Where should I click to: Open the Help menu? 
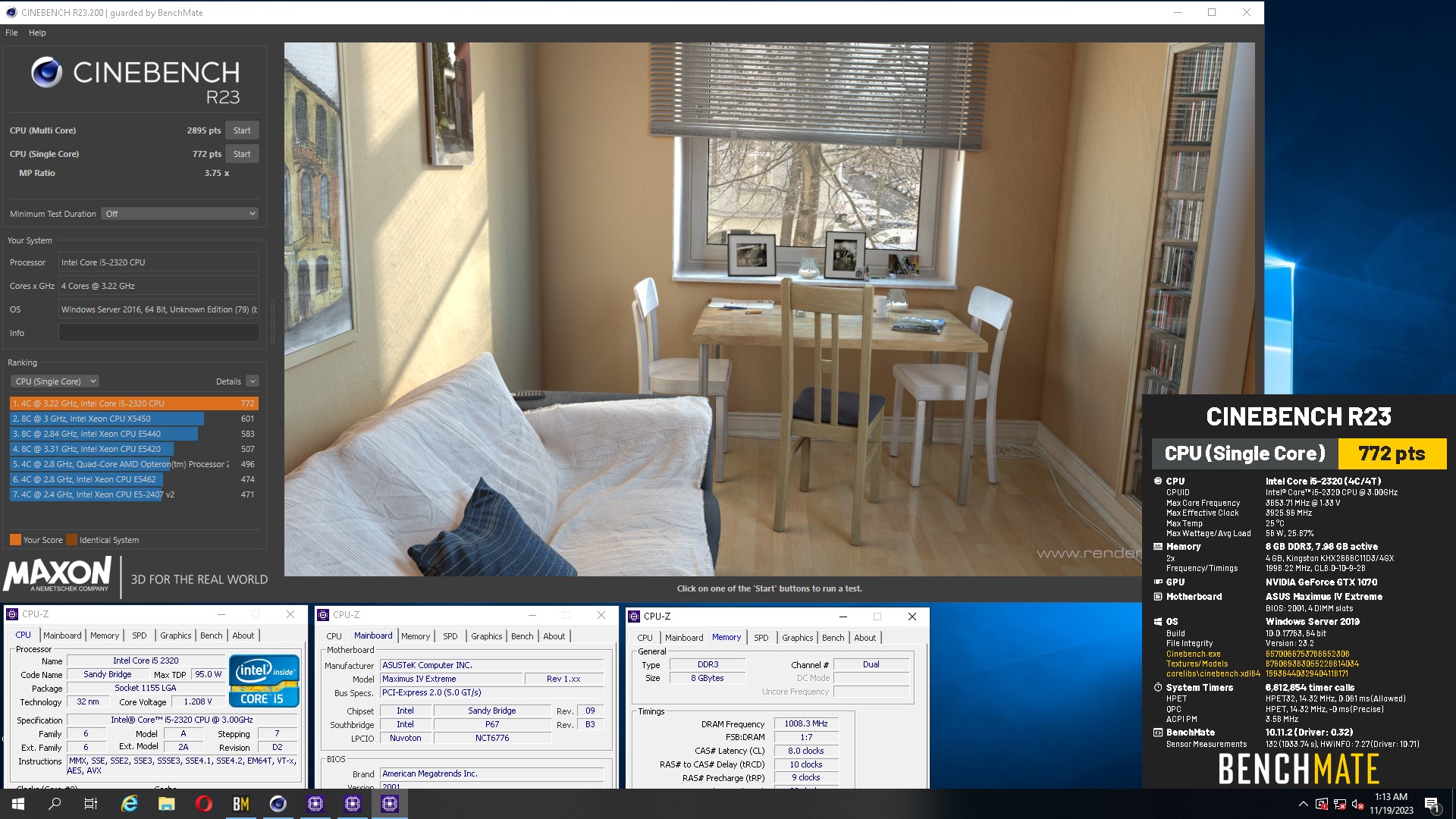[x=37, y=33]
